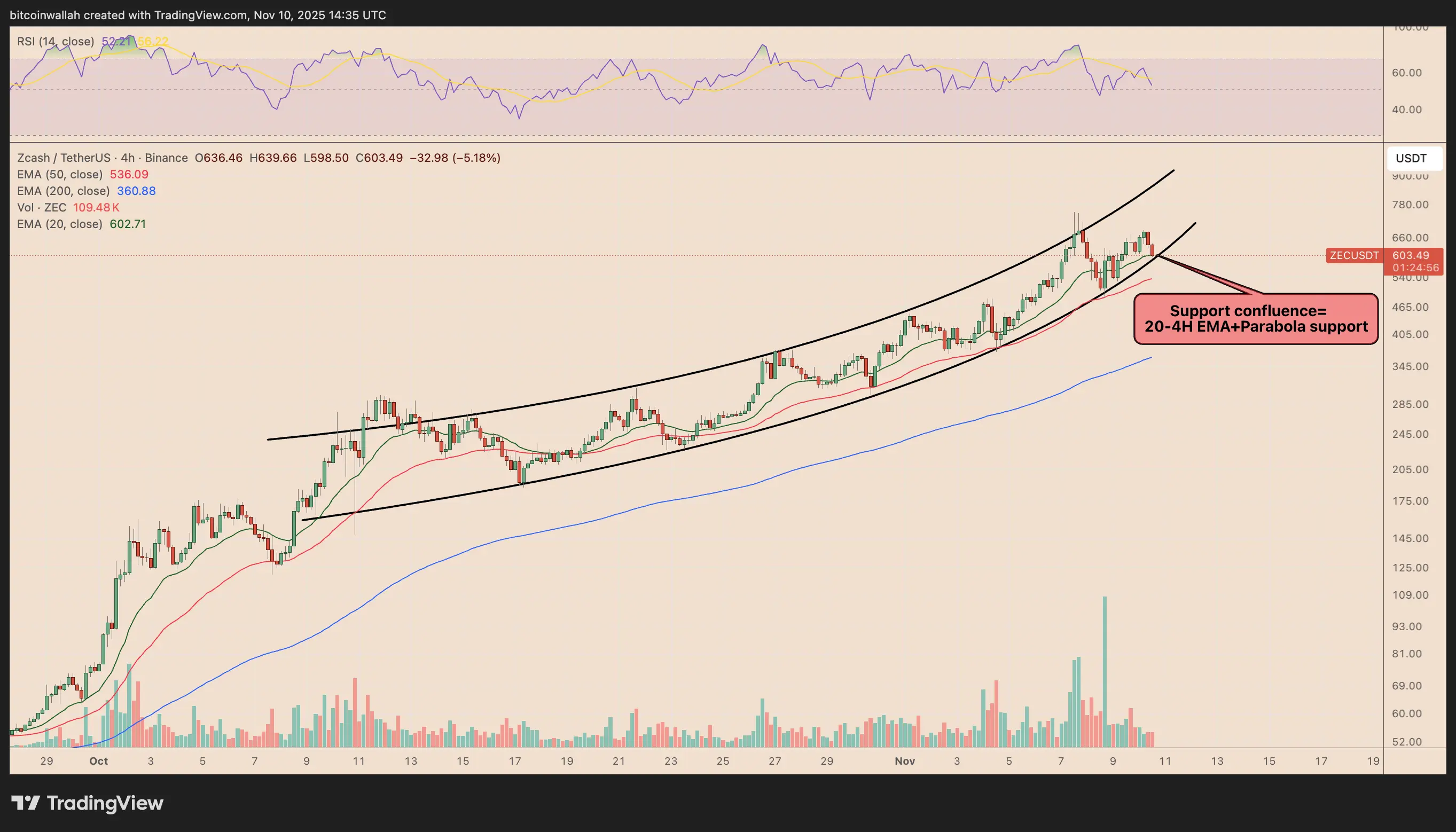Click the Vol · ZEC indicator label
The height and width of the screenshot is (832, 1456).
click(41, 207)
